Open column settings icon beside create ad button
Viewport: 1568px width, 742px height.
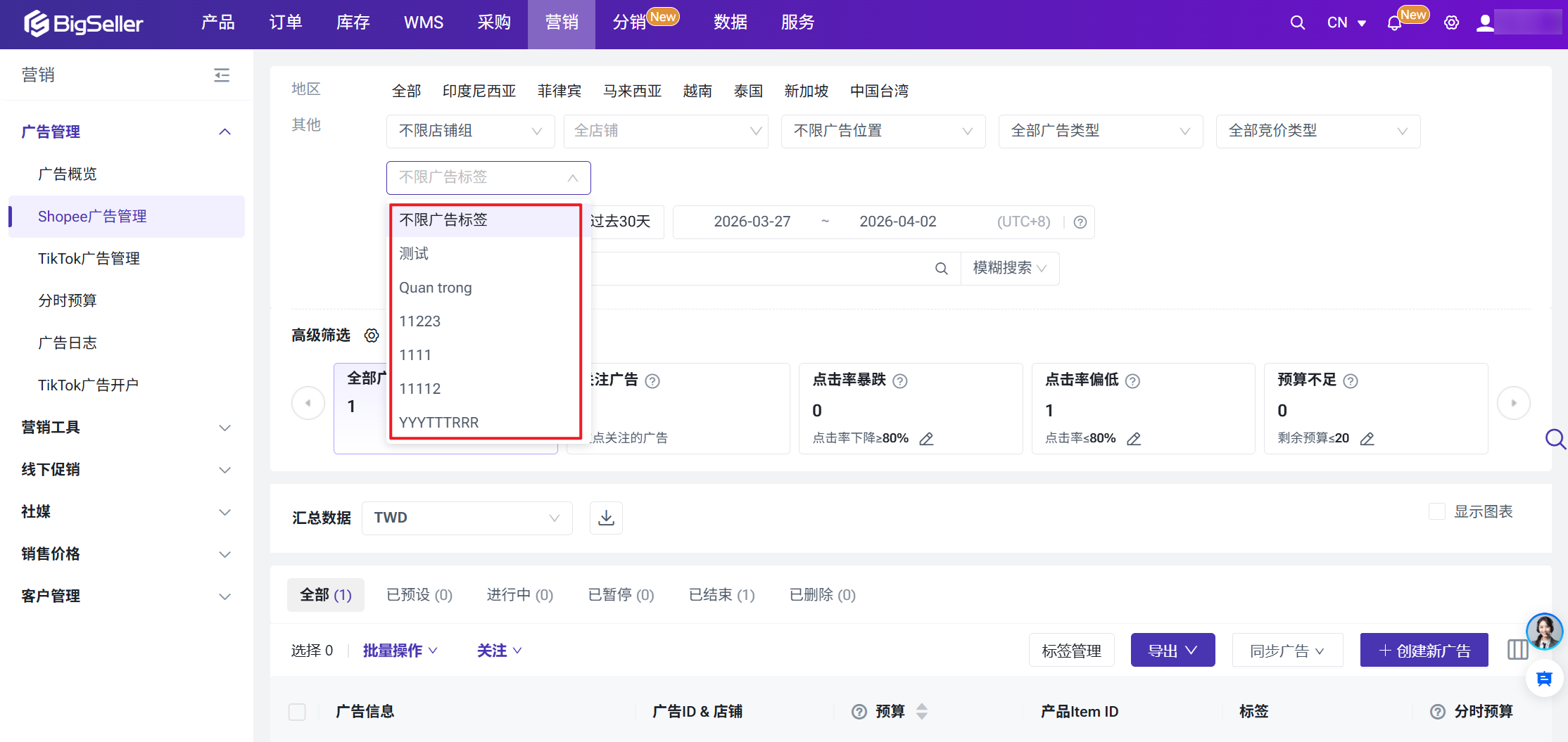(1517, 650)
